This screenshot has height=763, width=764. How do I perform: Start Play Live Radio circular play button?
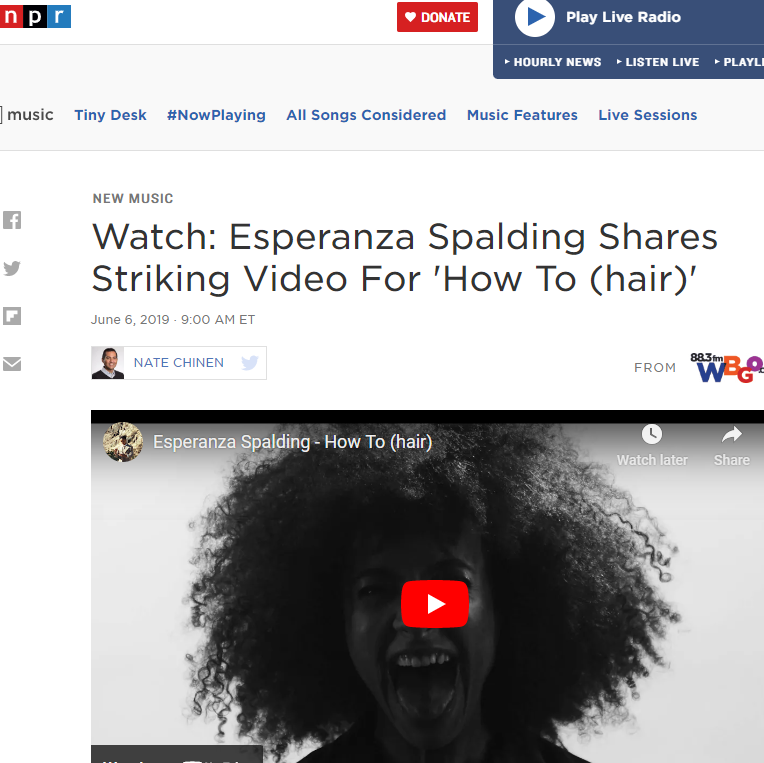535,17
